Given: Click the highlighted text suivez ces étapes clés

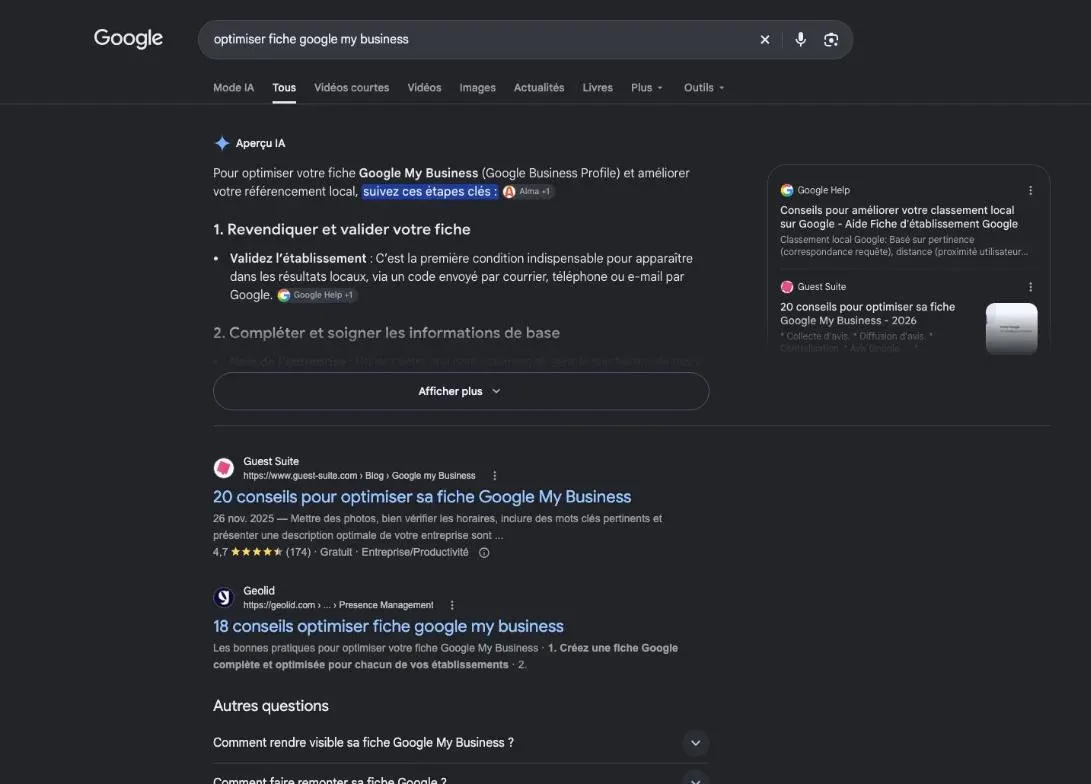Looking at the screenshot, I should (430, 191).
